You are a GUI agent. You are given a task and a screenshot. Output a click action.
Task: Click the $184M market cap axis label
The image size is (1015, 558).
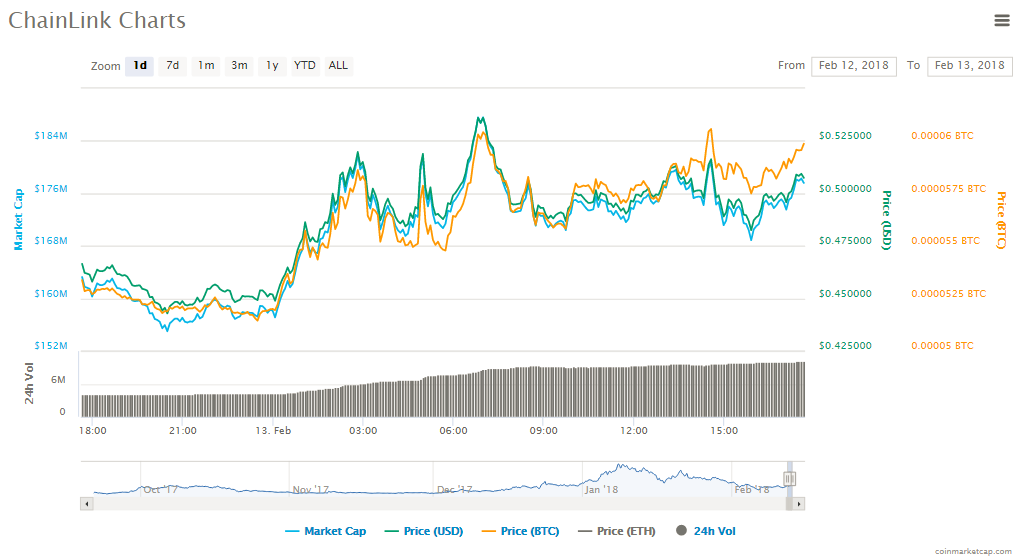click(x=51, y=136)
